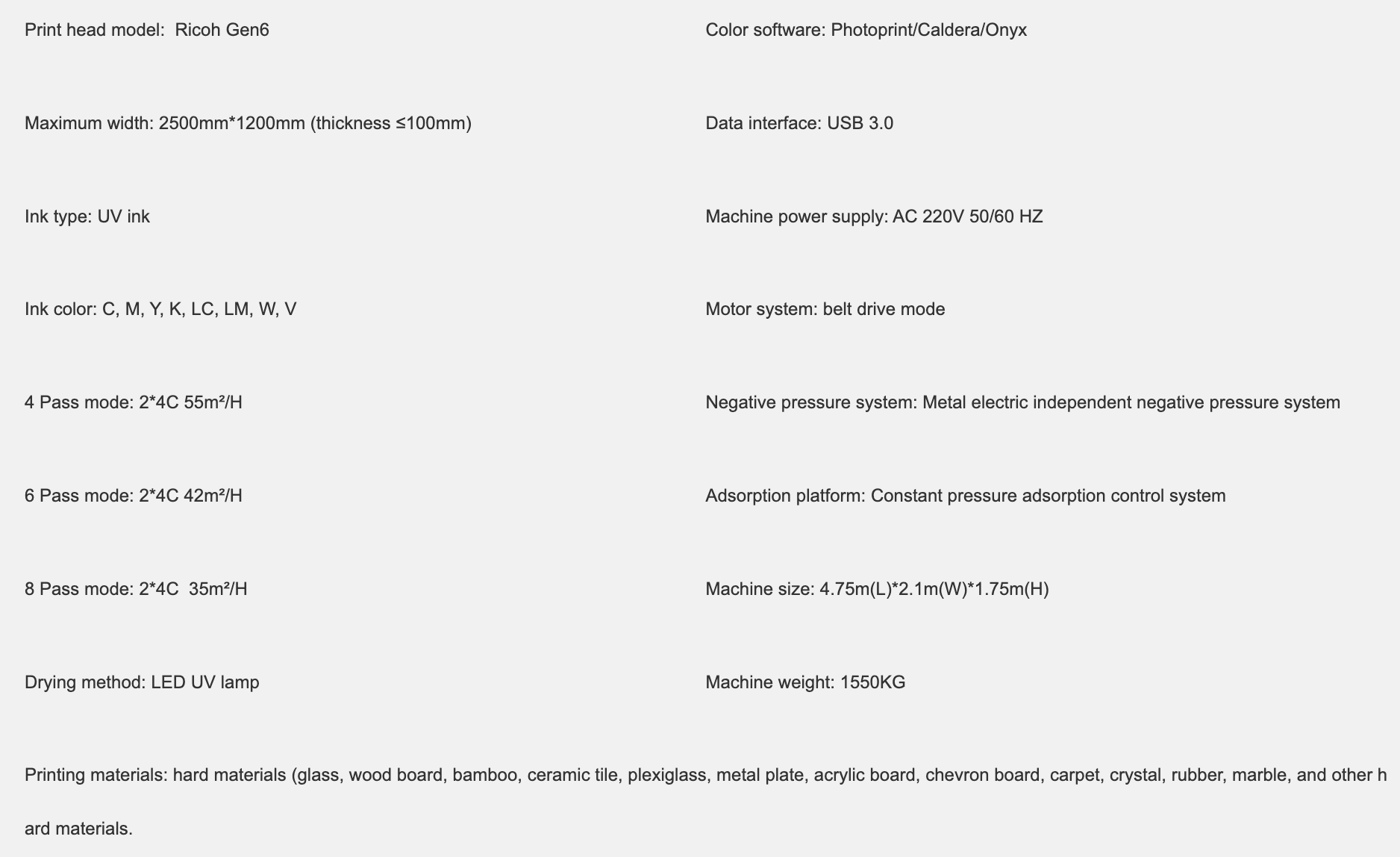Click the Machine power supply AC 220V line
The image size is (1400, 857).
click(873, 216)
